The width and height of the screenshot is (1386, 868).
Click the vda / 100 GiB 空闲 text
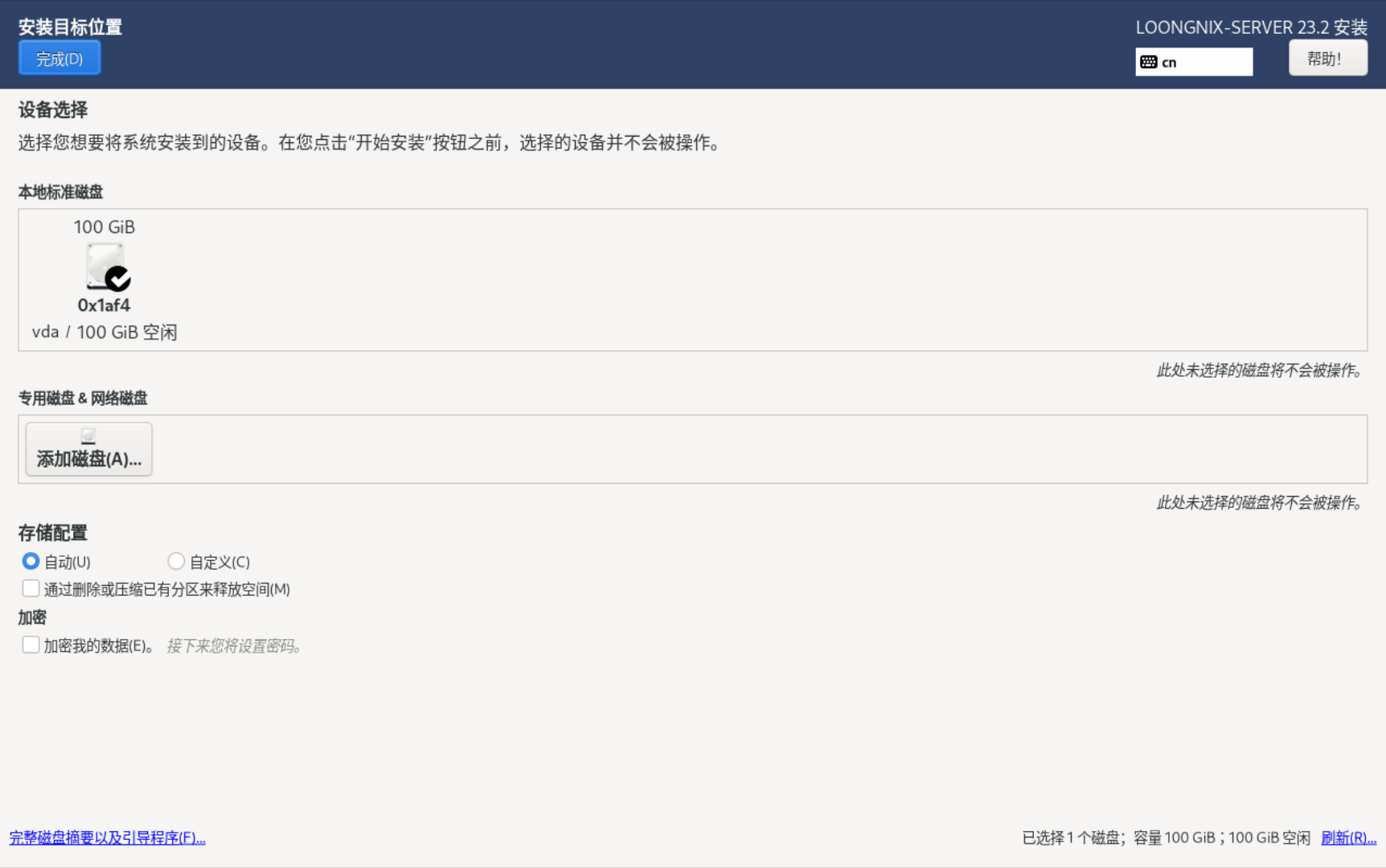point(105,332)
